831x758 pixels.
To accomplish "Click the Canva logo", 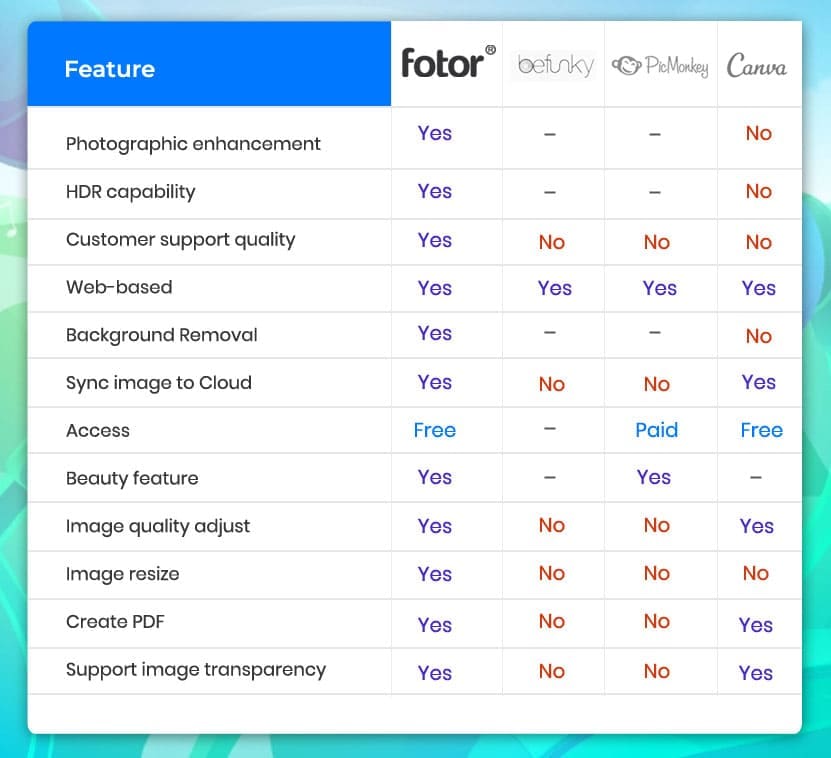I will 756,67.
